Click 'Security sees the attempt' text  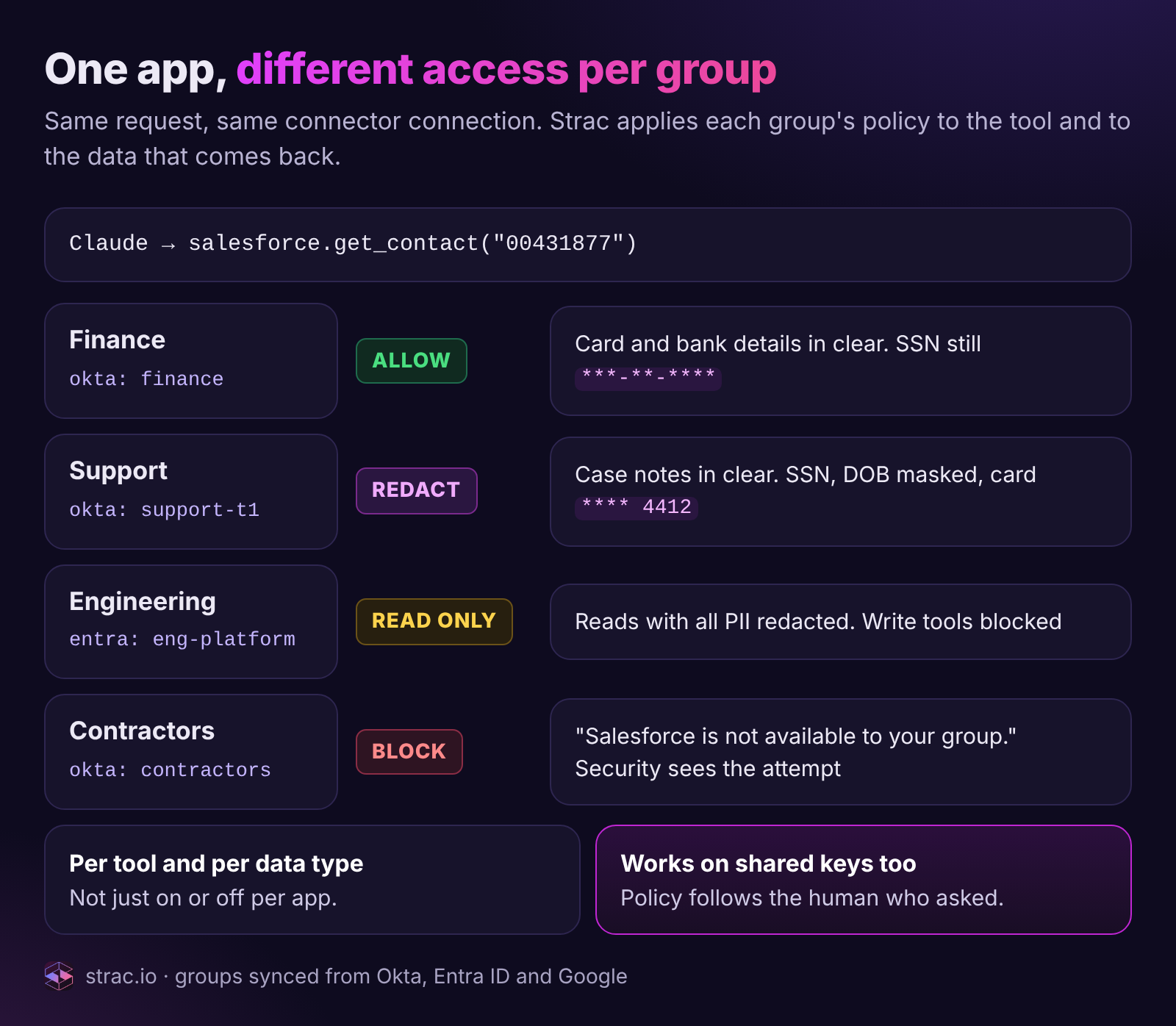tap(708, 769)
